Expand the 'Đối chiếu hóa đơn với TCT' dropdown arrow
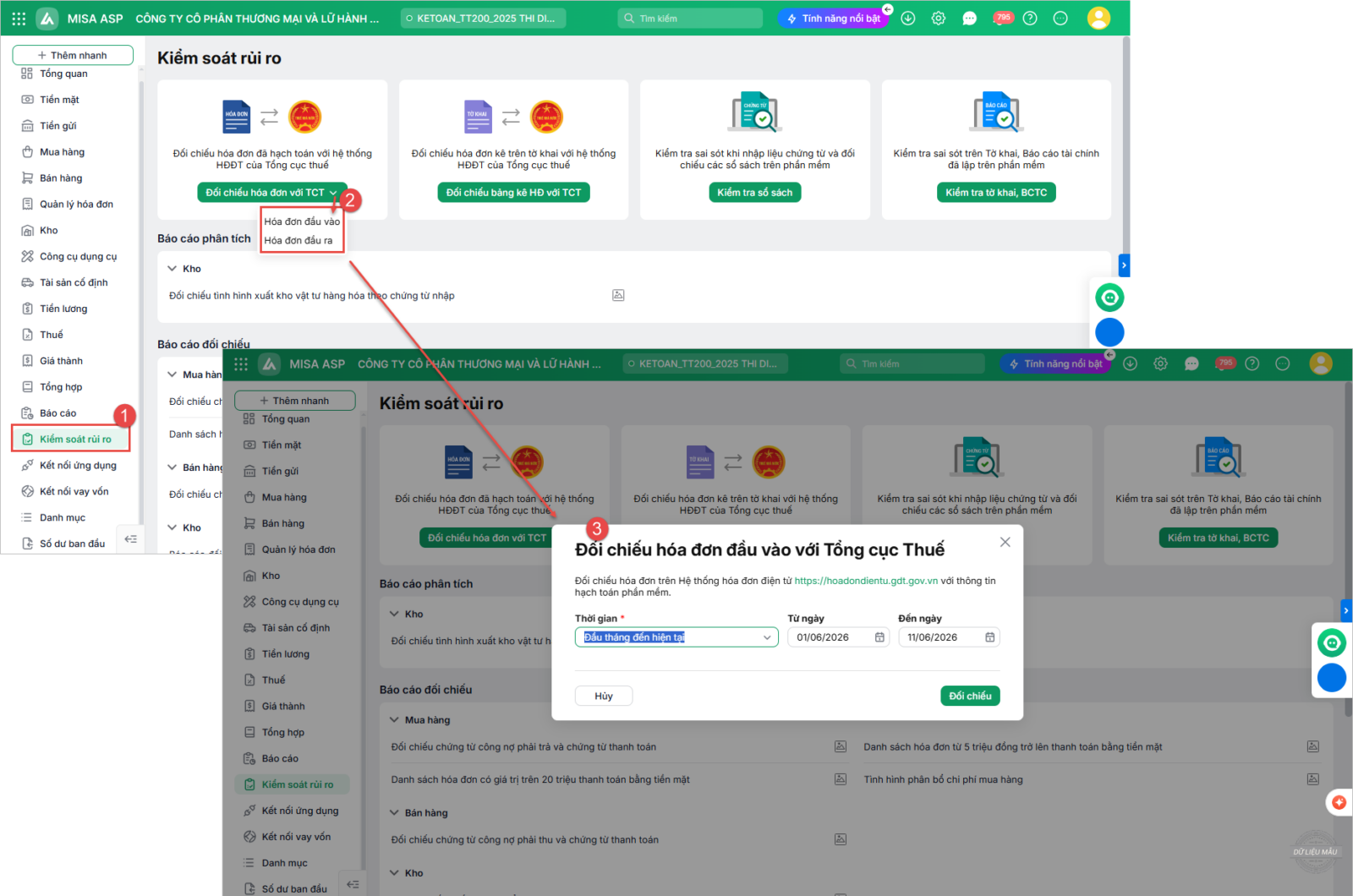The image size is (1353, 896). click(334, 193)
